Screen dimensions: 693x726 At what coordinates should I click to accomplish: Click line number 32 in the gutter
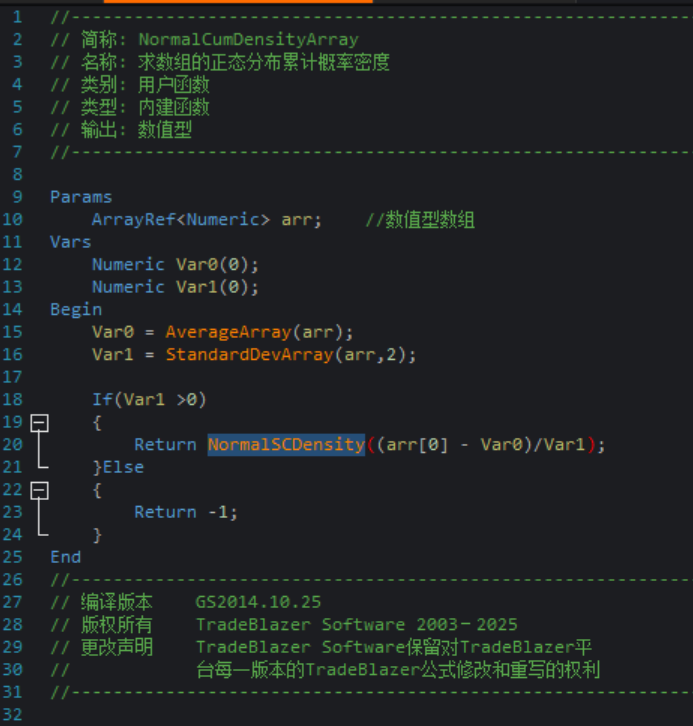(12, 715)
